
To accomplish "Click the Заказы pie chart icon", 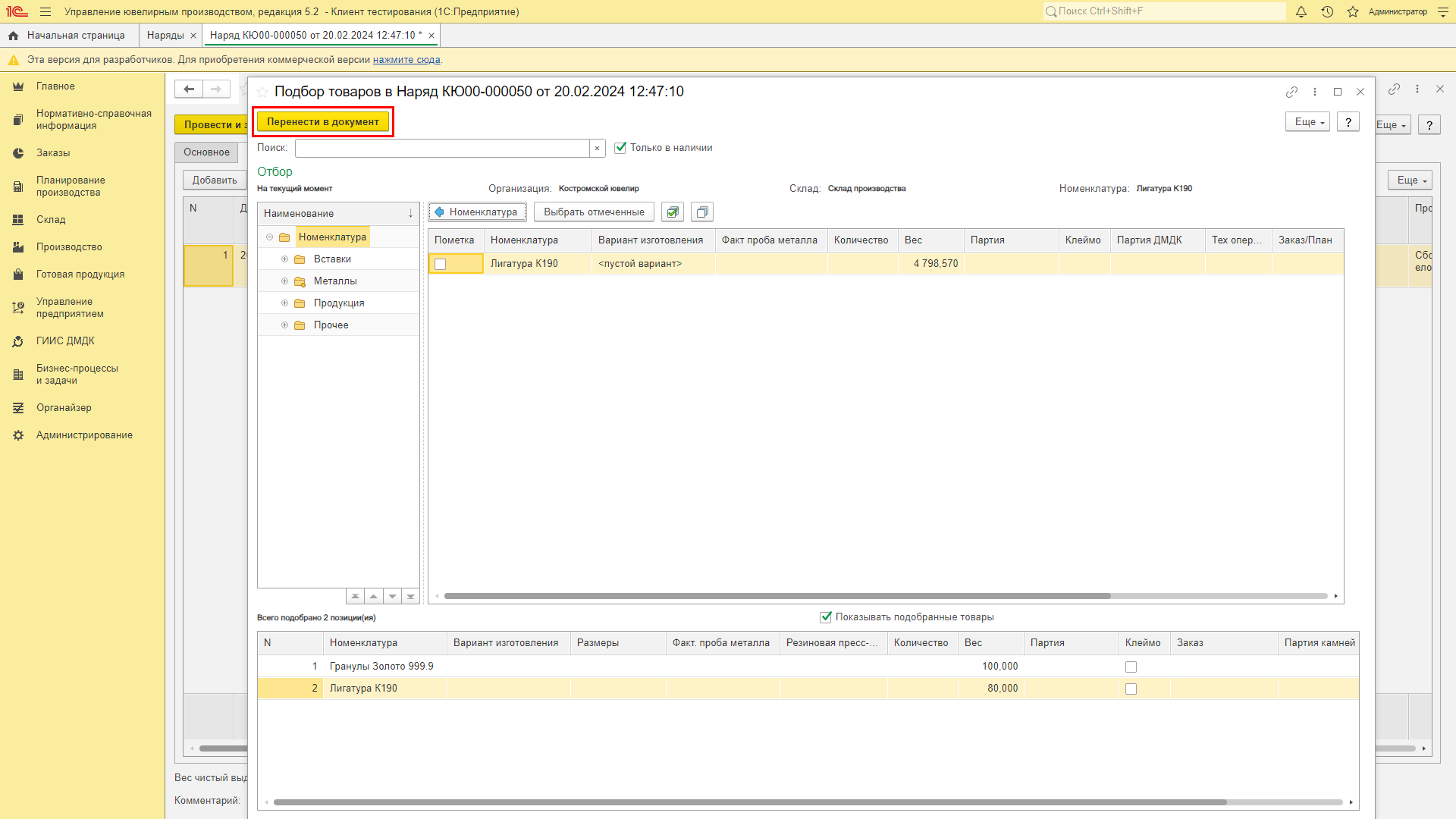I will (18, 153).
